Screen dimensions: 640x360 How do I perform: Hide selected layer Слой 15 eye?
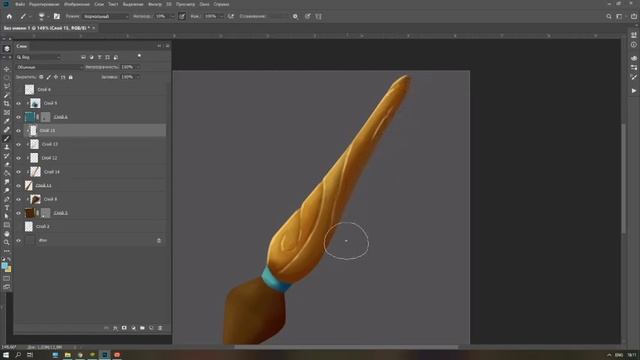tap(18, 131)
